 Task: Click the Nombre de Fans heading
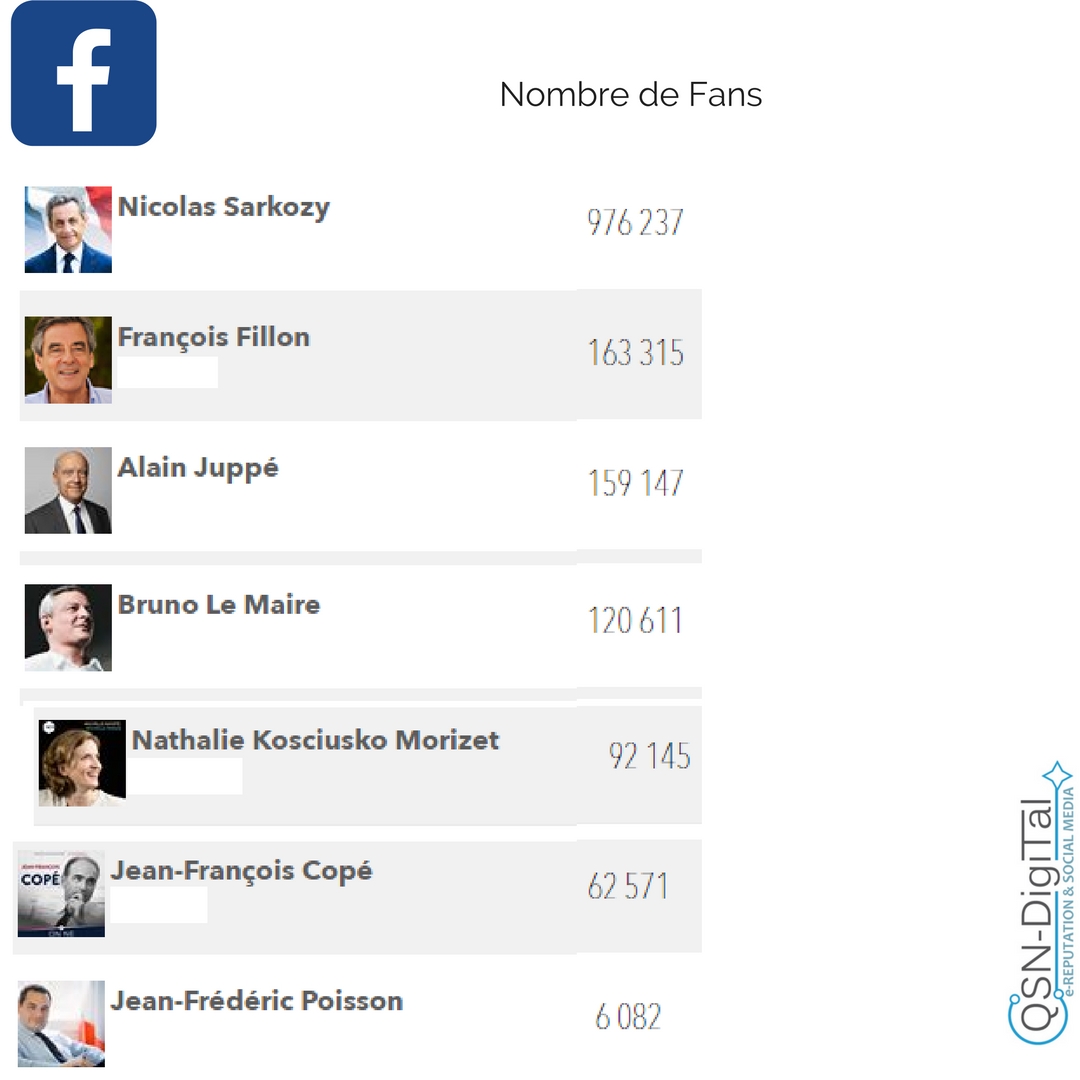631,94
